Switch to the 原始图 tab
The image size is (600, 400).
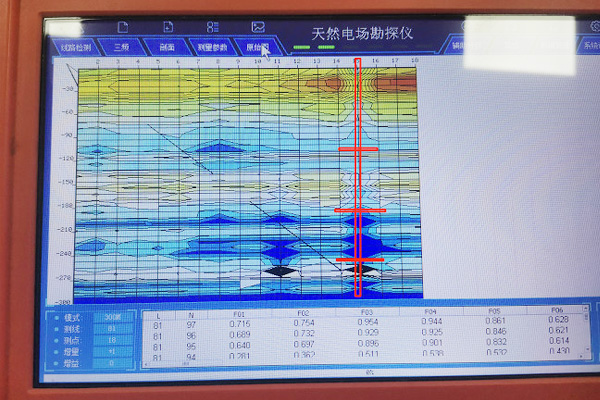(257, 46)
